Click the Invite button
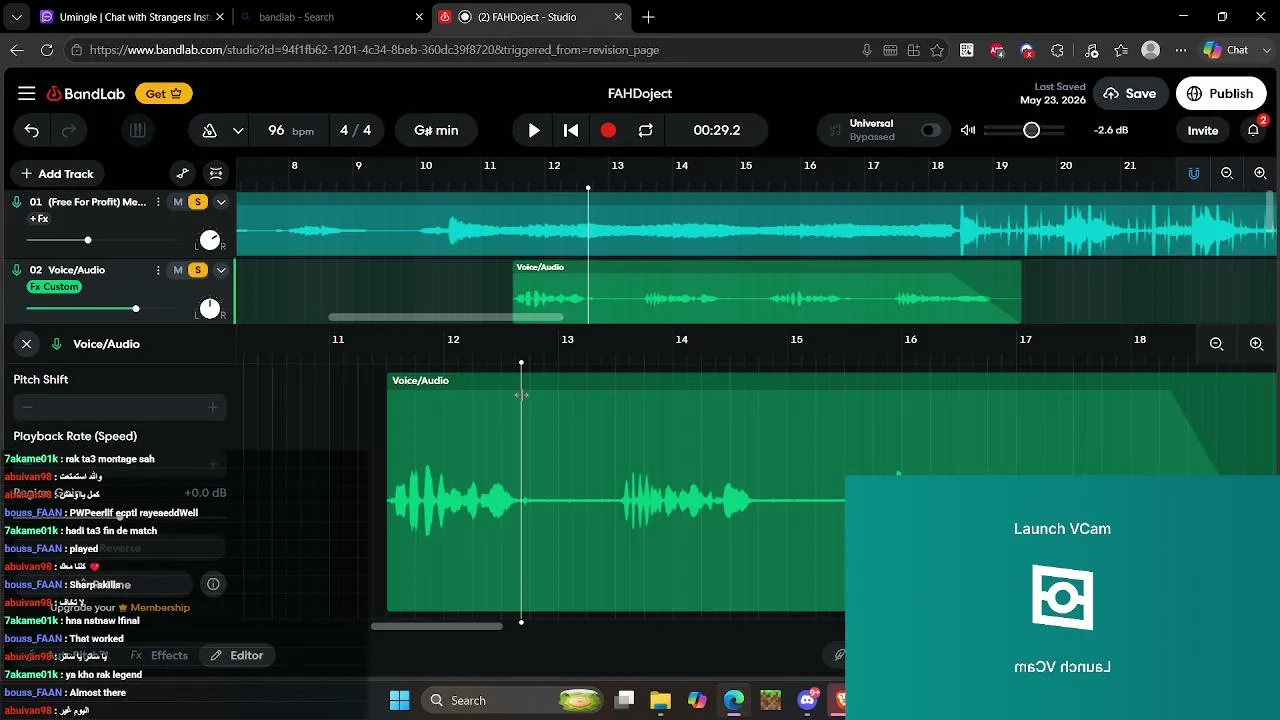 coord(1203,130)
